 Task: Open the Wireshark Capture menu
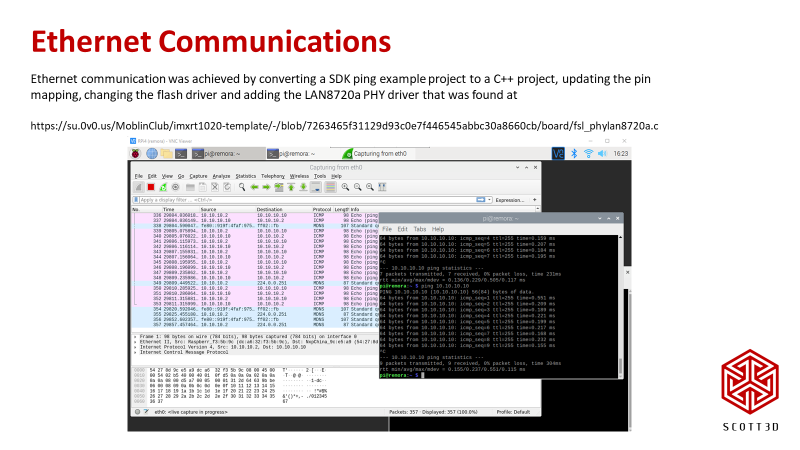198,176
